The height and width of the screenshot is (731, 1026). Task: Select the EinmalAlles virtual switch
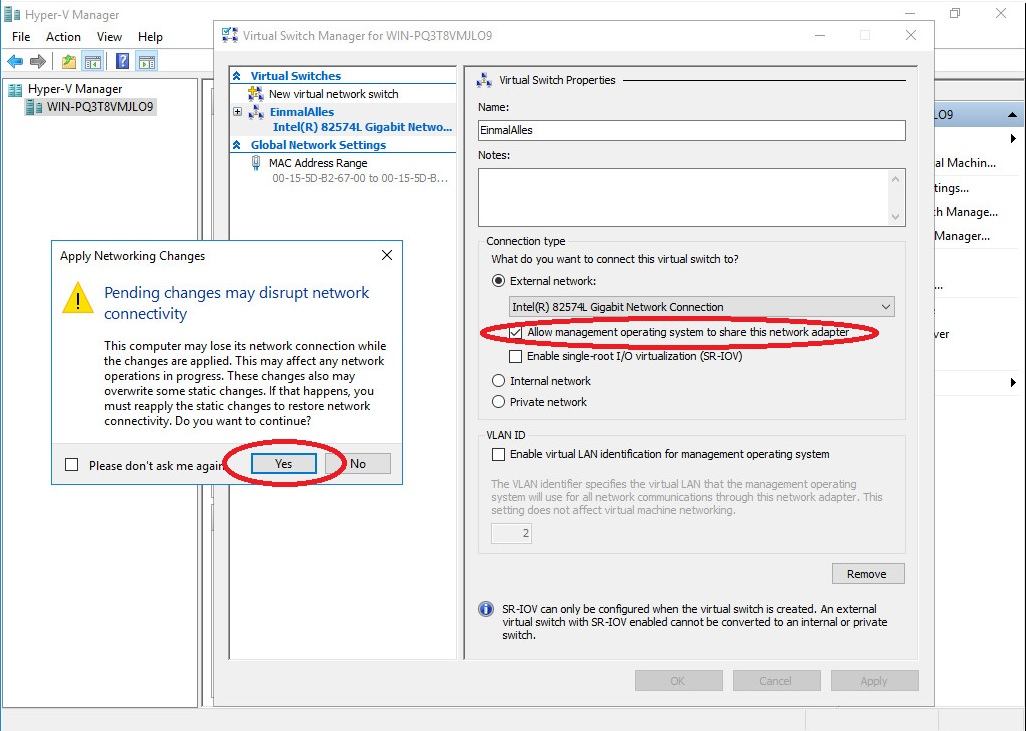coord(302,112)
